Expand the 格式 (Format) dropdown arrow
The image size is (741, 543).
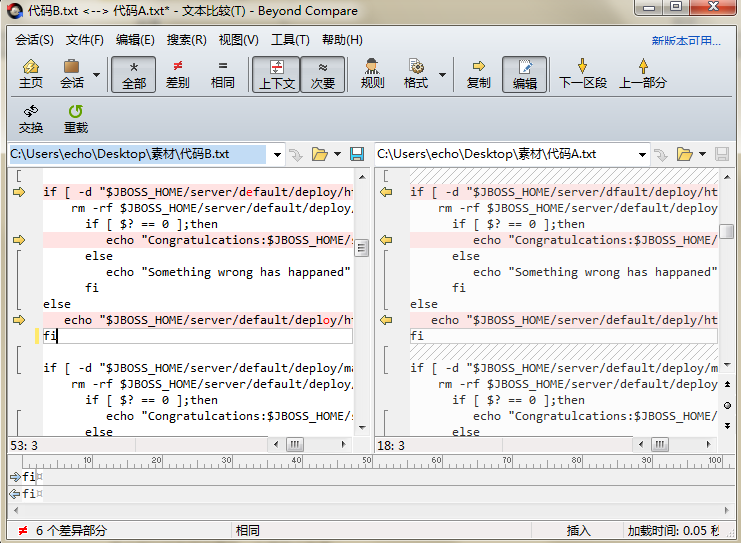(x=439, y=75)
